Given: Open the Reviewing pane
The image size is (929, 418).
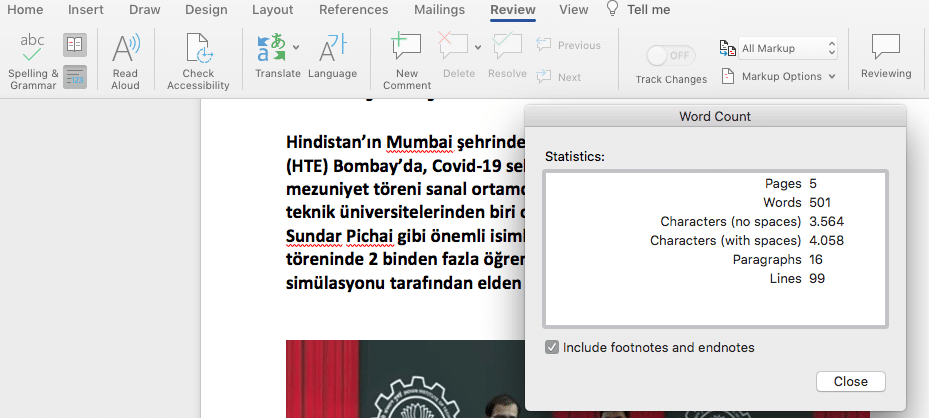Looking at the screenshot, I should tap(886, 56).
